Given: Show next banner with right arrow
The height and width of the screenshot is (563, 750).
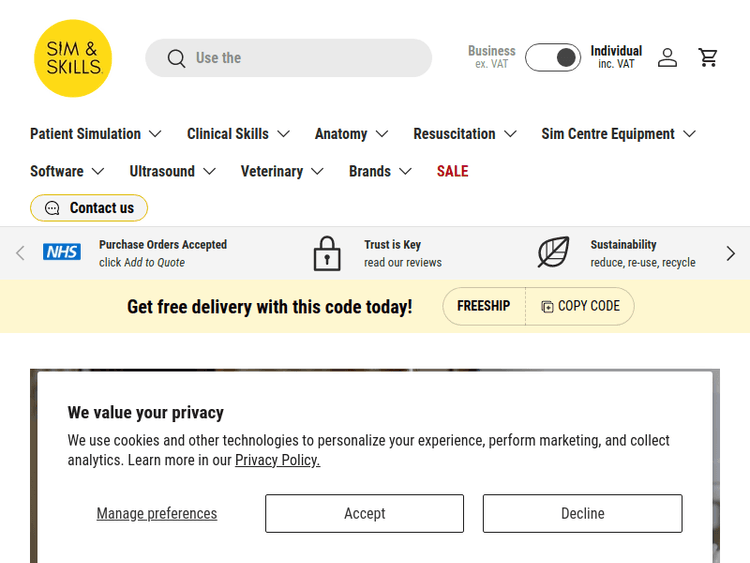Looking at the screenshot, I should [x=730, y=253].
